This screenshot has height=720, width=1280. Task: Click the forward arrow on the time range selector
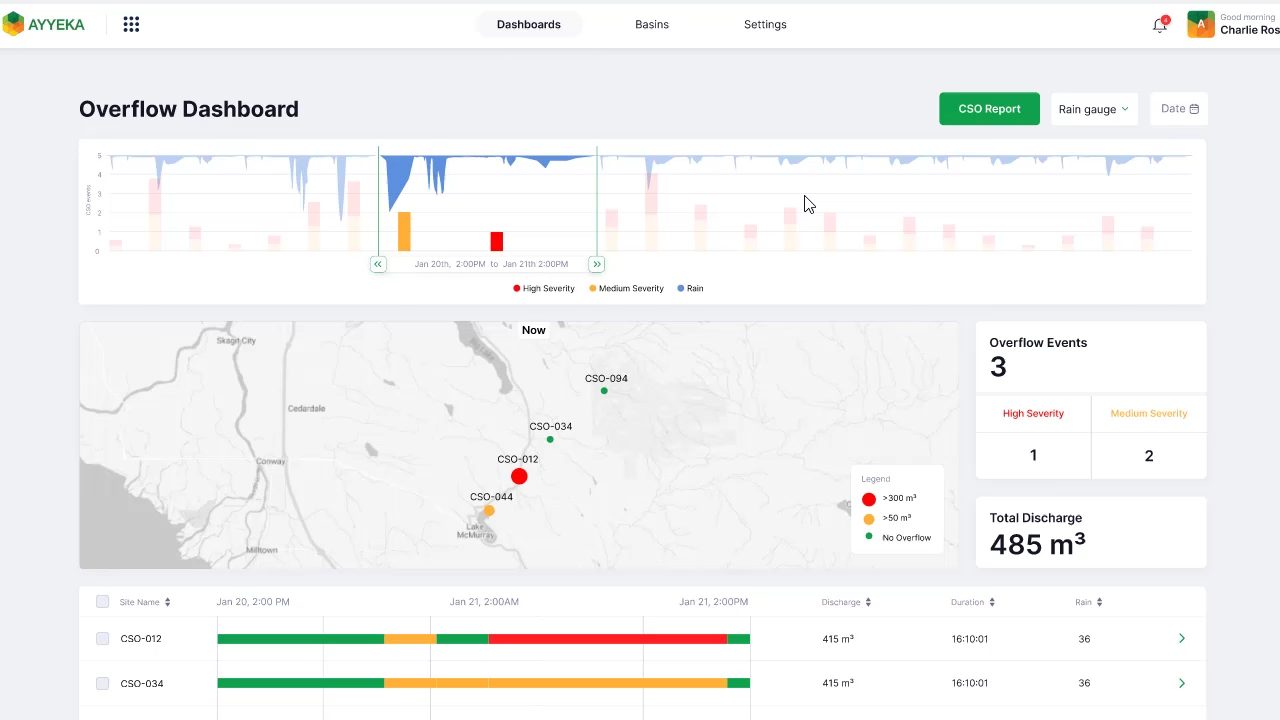coord(597,264)
